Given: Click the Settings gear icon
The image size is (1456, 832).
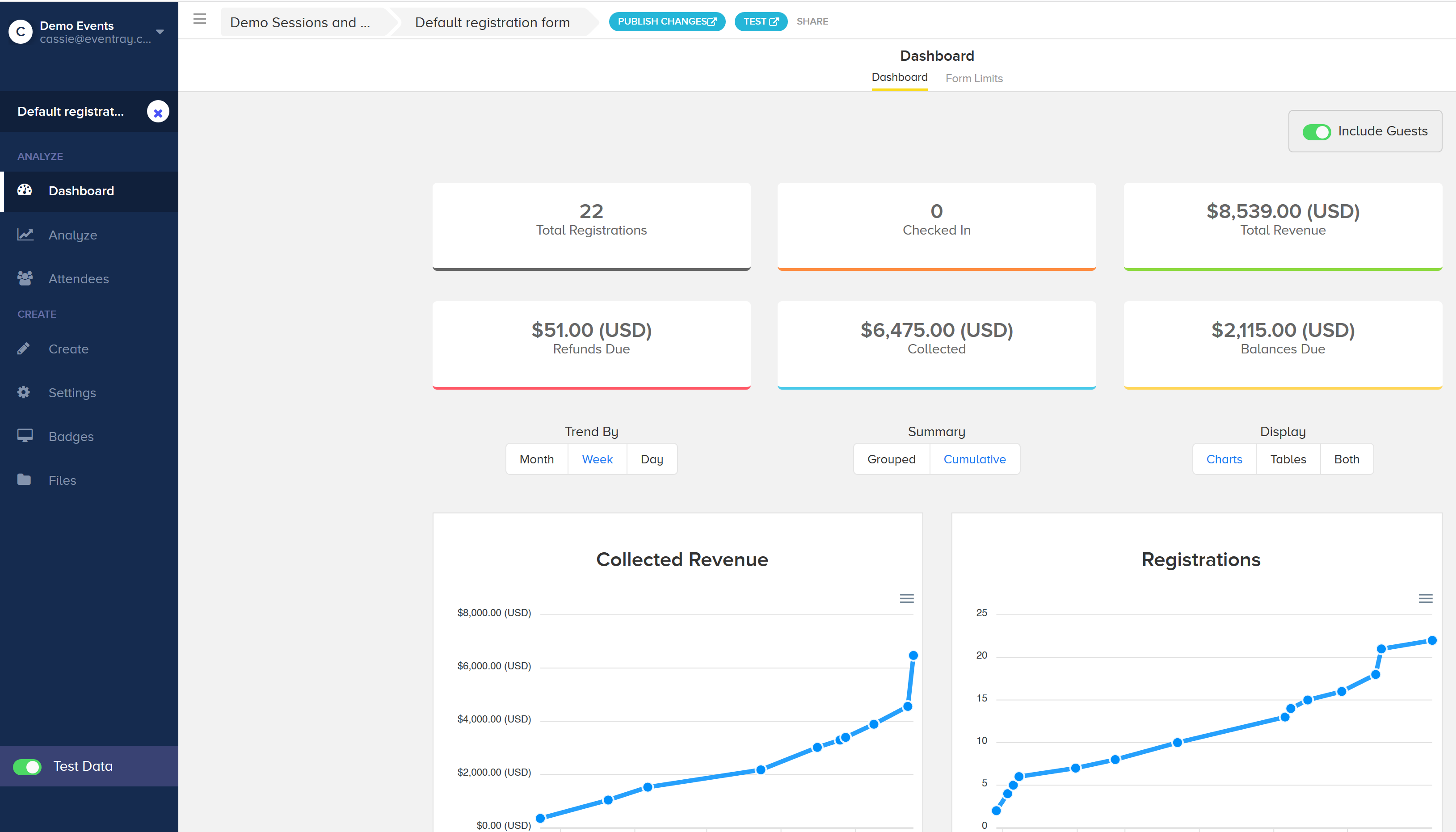Looking at the screenshot, I should point(23,393).
